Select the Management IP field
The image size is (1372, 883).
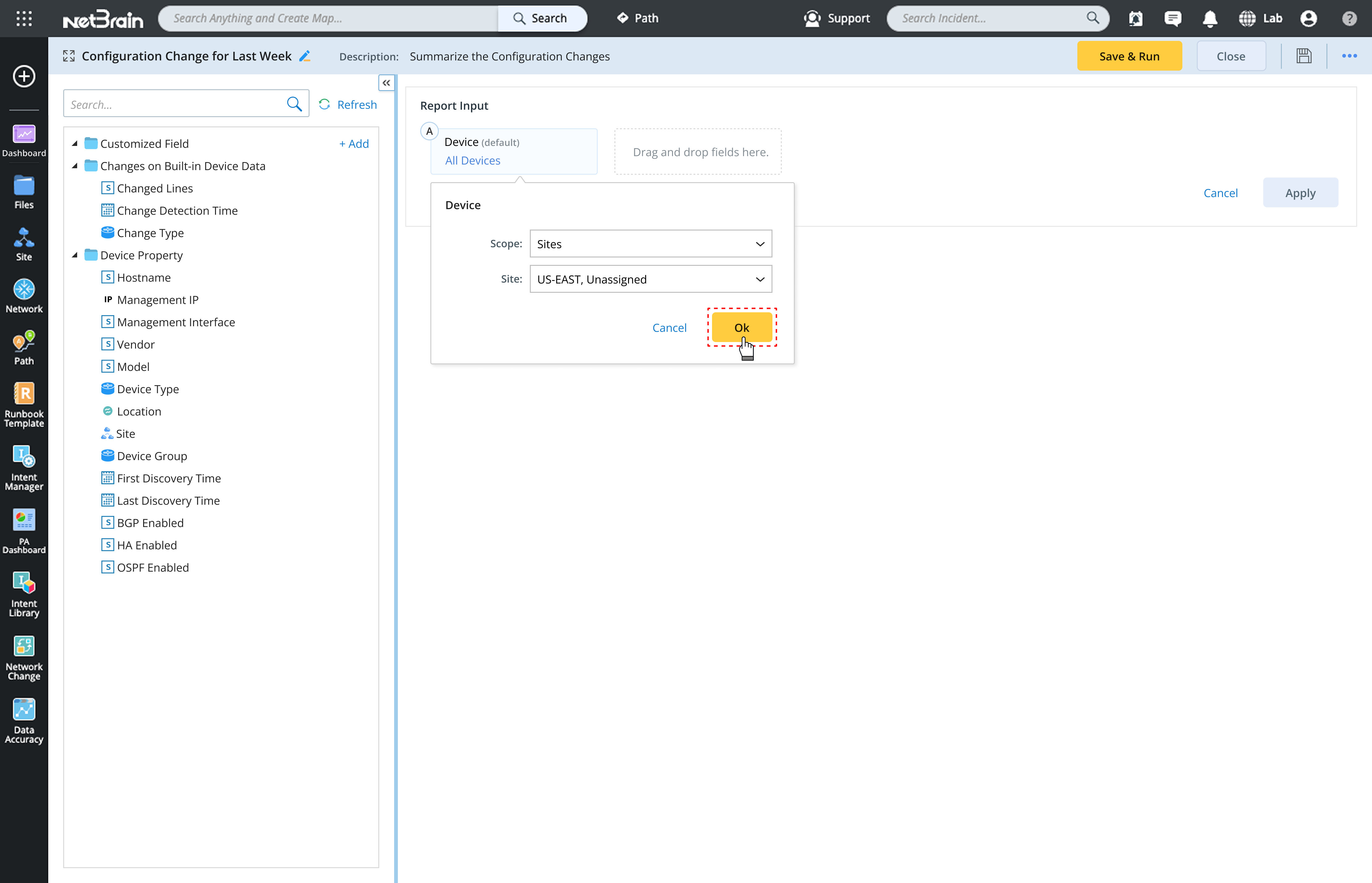pyautogui.click(x=157, y=300)
